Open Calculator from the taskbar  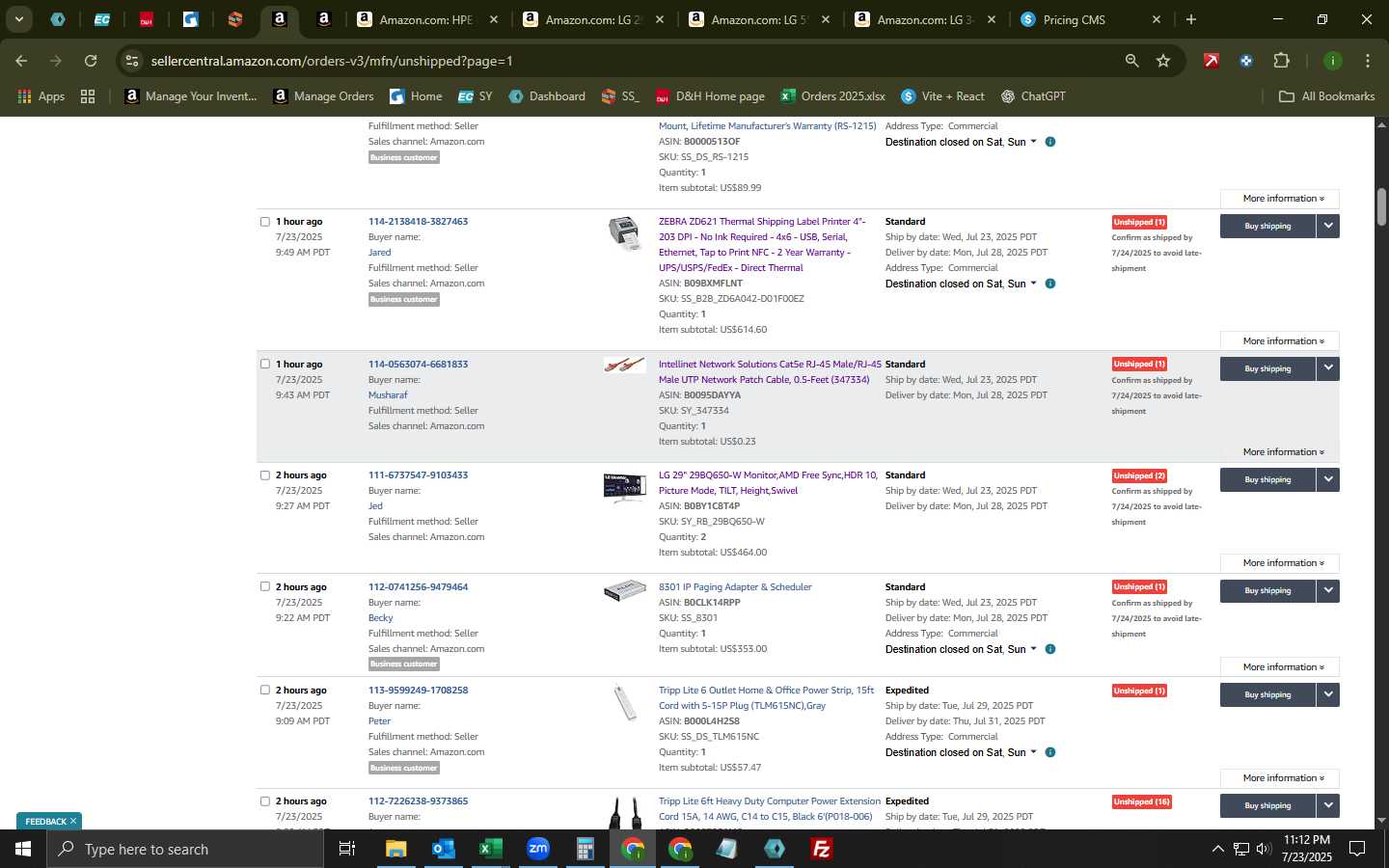tap(585, 849)
